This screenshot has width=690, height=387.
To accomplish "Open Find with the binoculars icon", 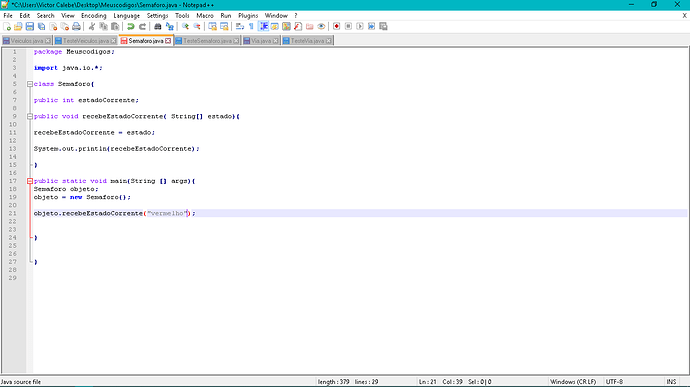I will [x=158, y=26].
